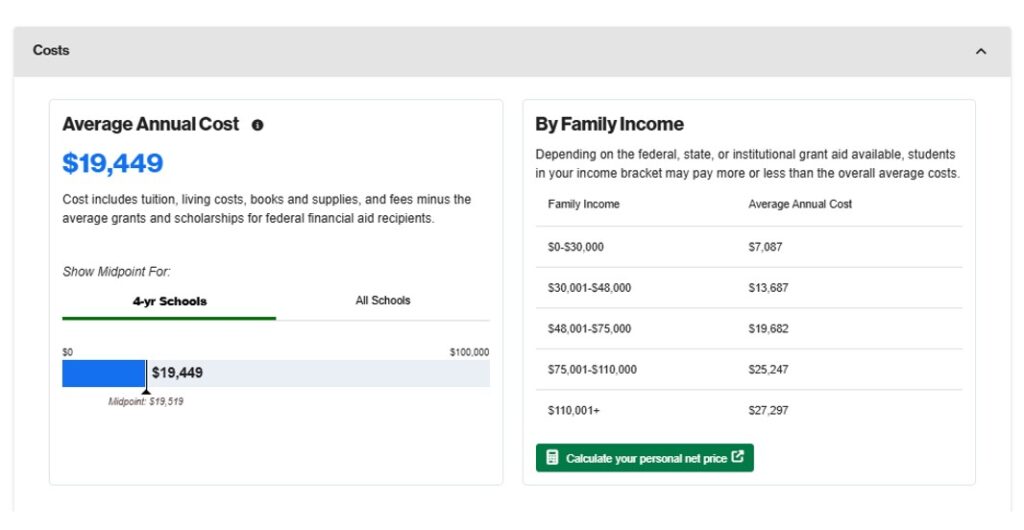Screen dimensions: 1024x530
Task: Click the $48,001-$75,000 income bracket
Action: click(x=589, y=329)
